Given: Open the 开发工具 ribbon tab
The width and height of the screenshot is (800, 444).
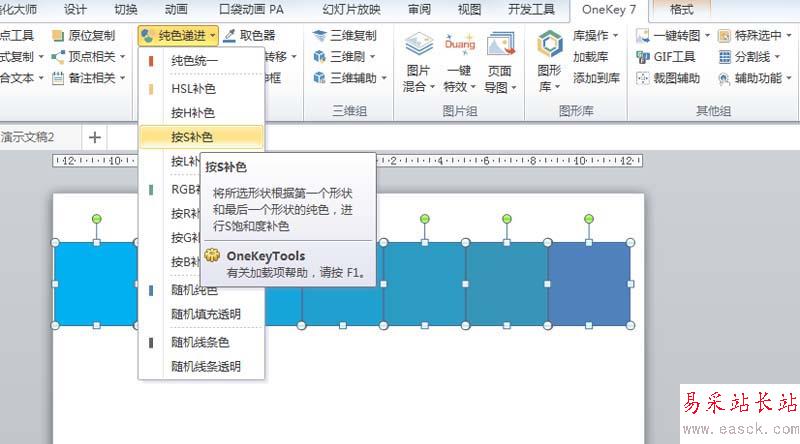Looking at the screenshot, I should point(531,9).
